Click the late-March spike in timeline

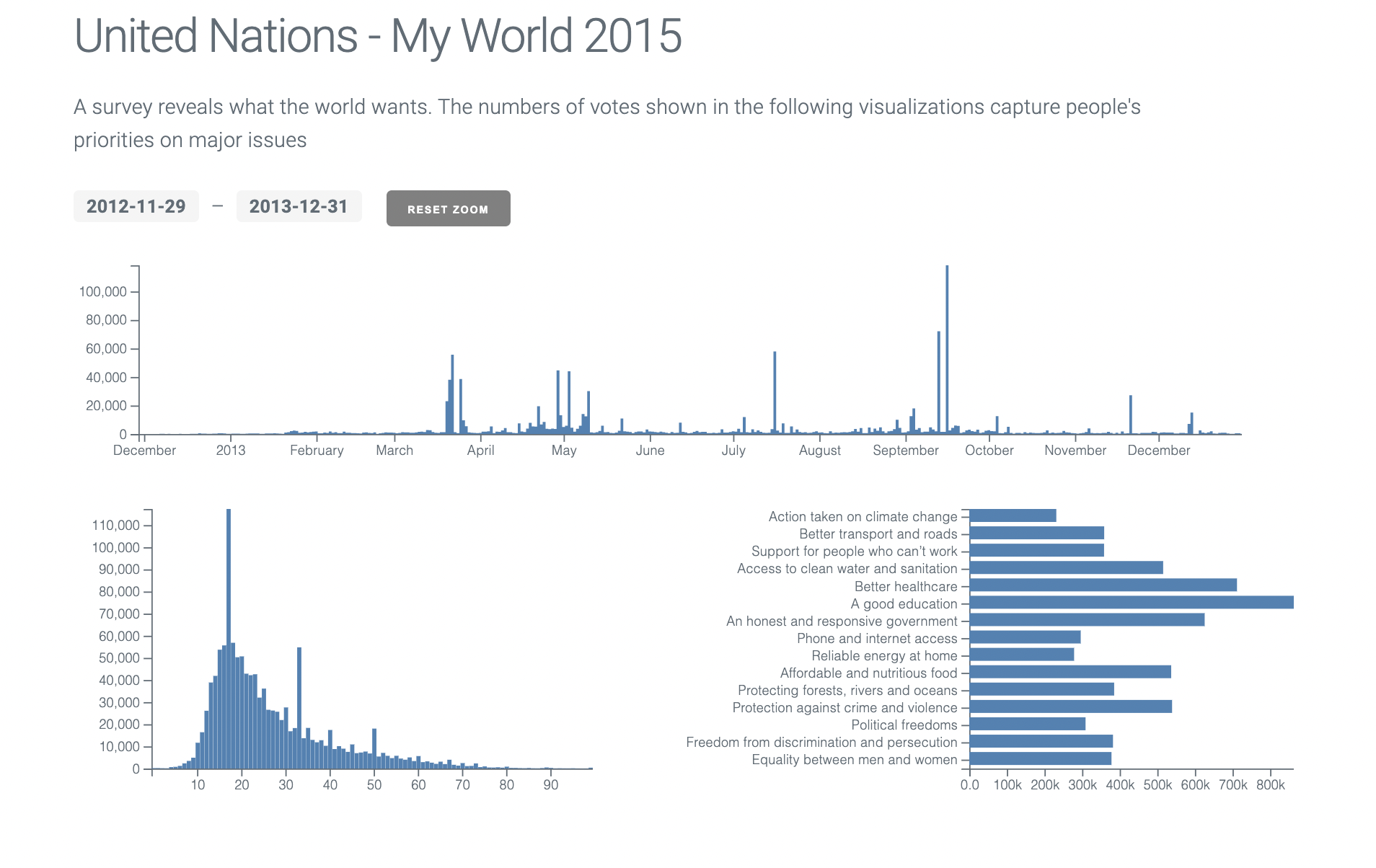coord(452,394)
